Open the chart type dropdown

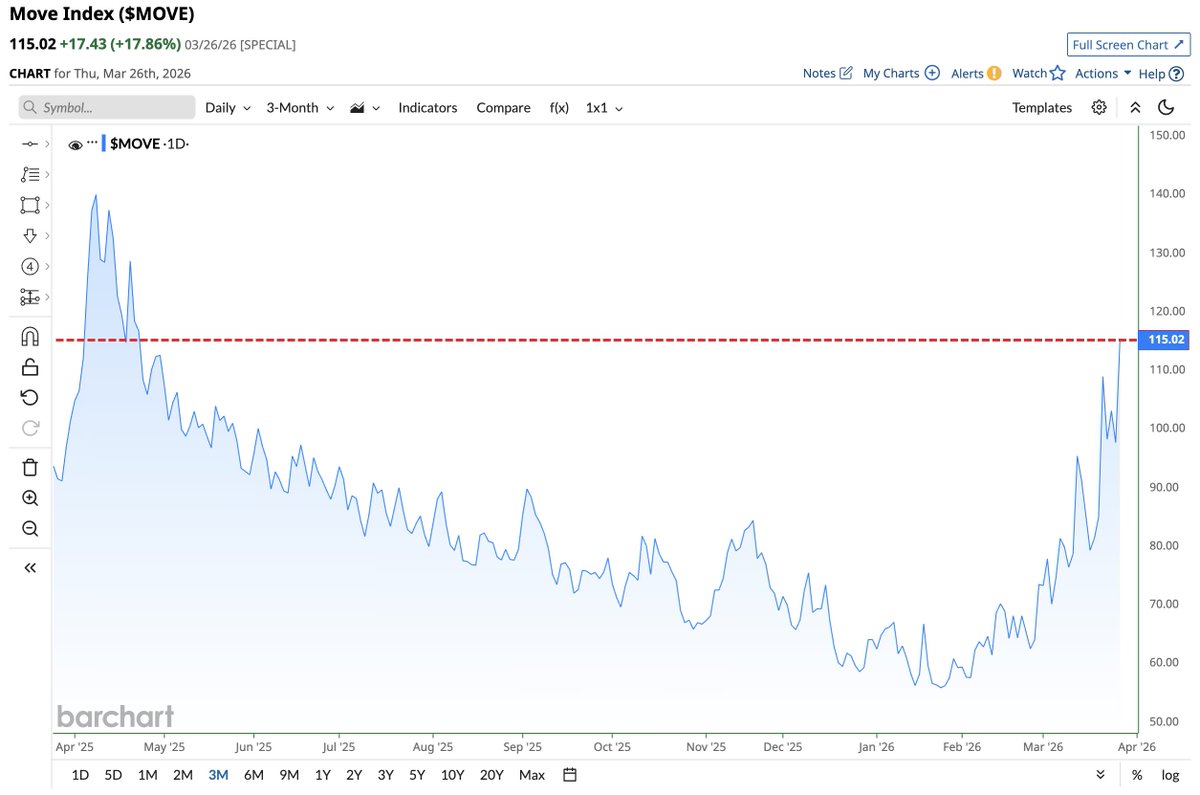pos(364,107)
